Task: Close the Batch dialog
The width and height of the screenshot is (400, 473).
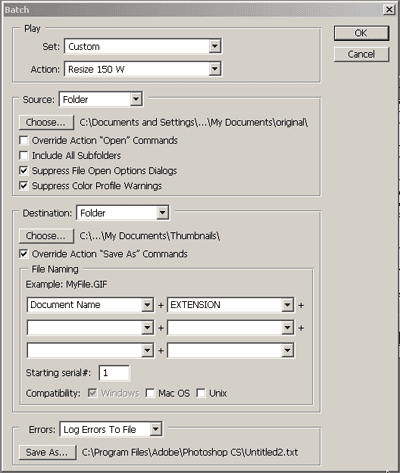Action: [x=389, y=9]
